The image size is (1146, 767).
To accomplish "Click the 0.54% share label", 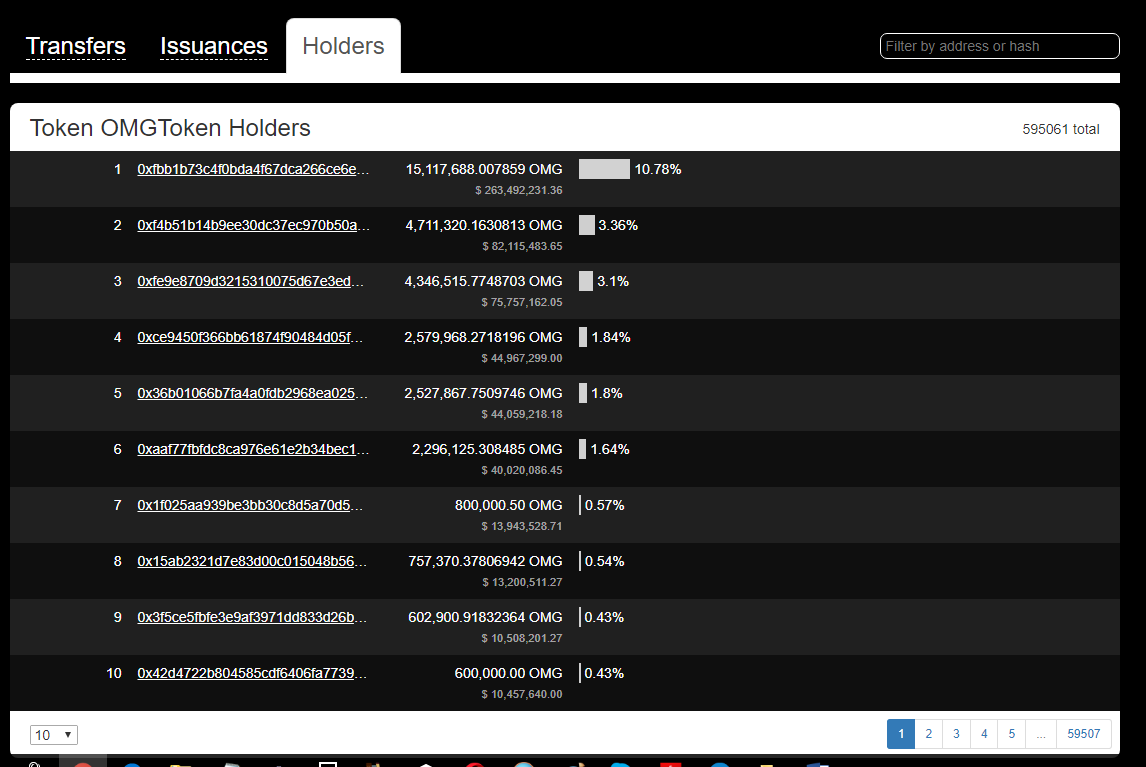I will click(x=604, y=562).
